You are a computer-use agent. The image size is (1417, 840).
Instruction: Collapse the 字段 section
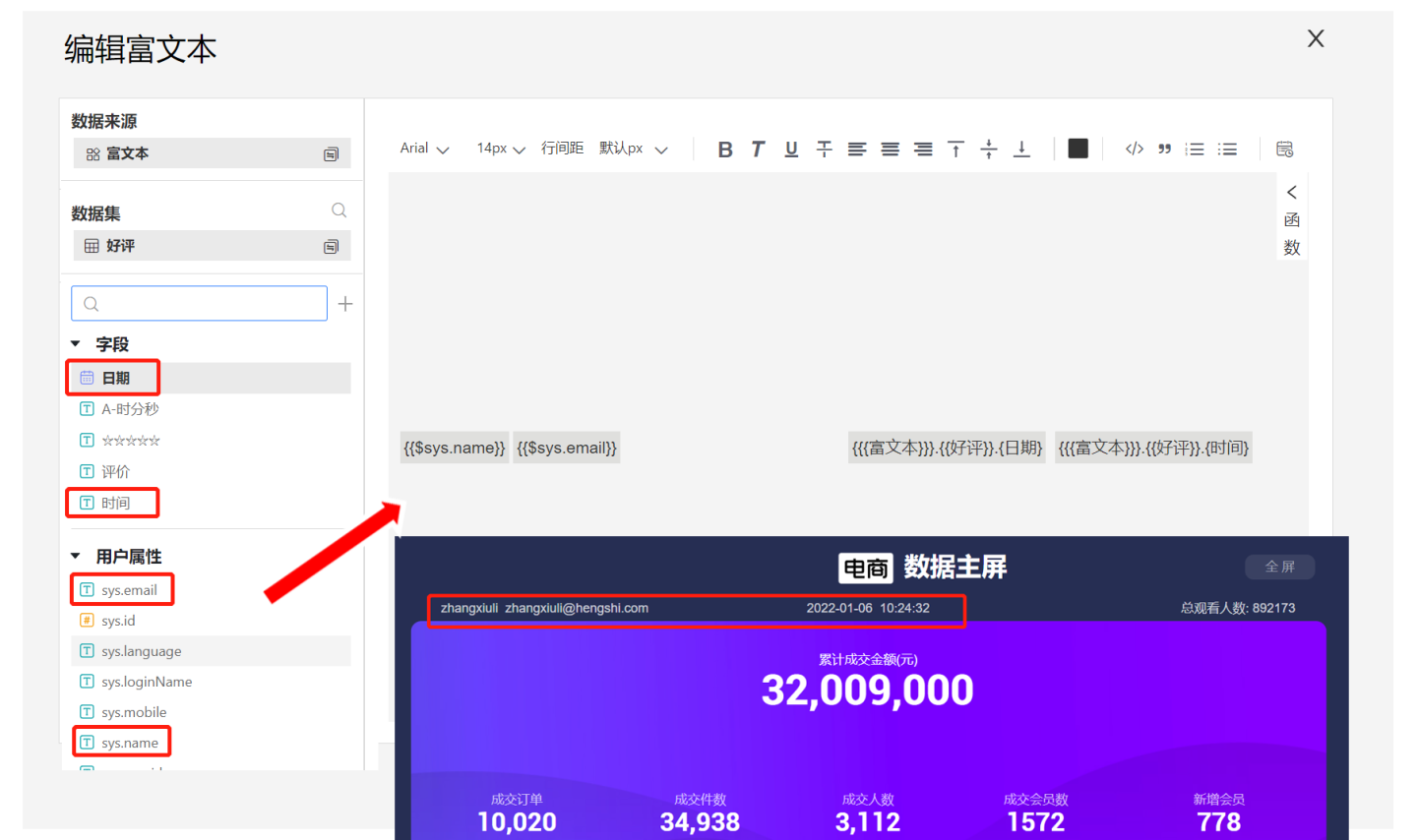(x=76, y=344)
